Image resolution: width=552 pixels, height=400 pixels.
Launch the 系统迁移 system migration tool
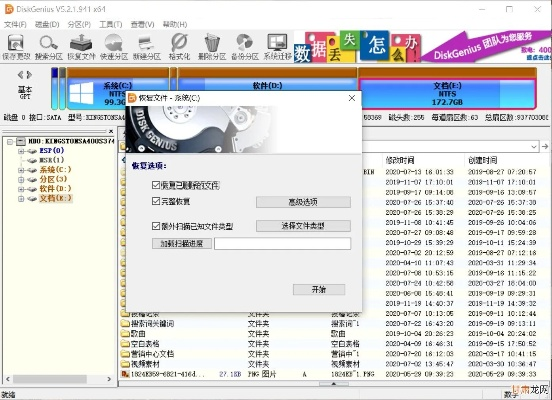[x=277, y=47]
